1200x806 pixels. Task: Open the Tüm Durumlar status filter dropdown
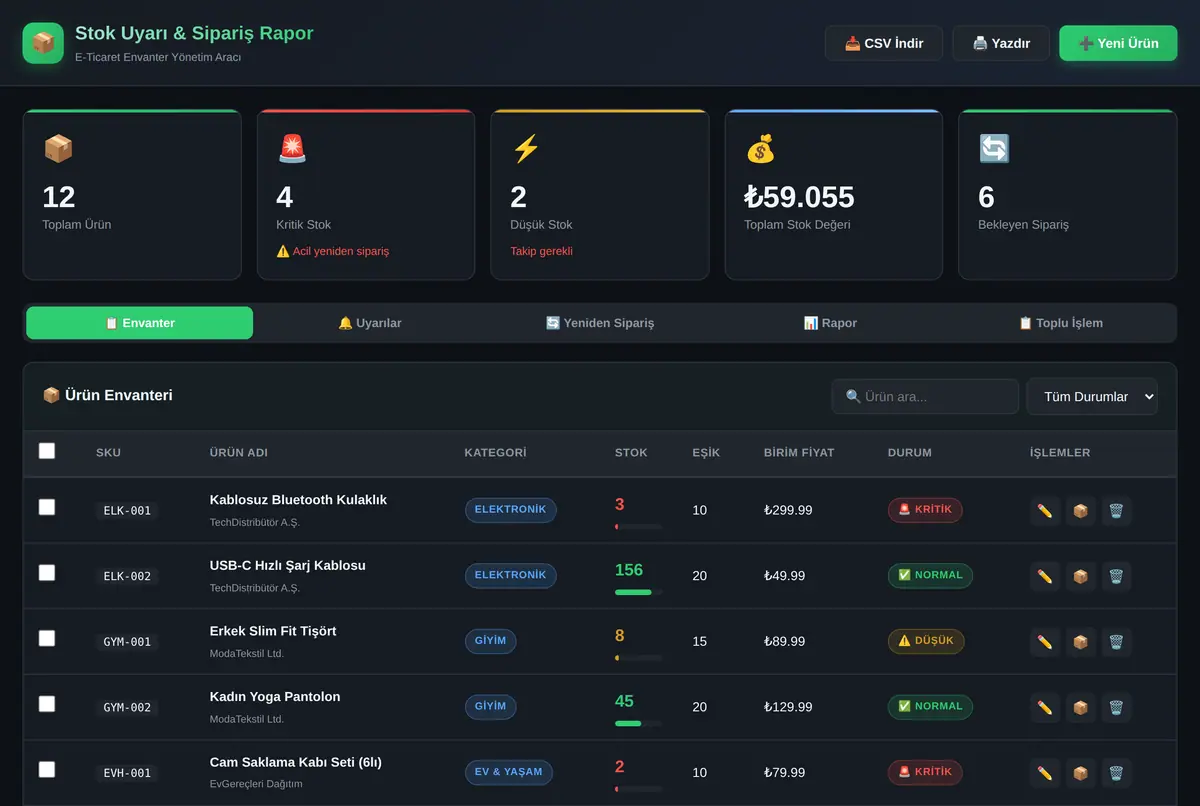click(x=1092, y=397)
